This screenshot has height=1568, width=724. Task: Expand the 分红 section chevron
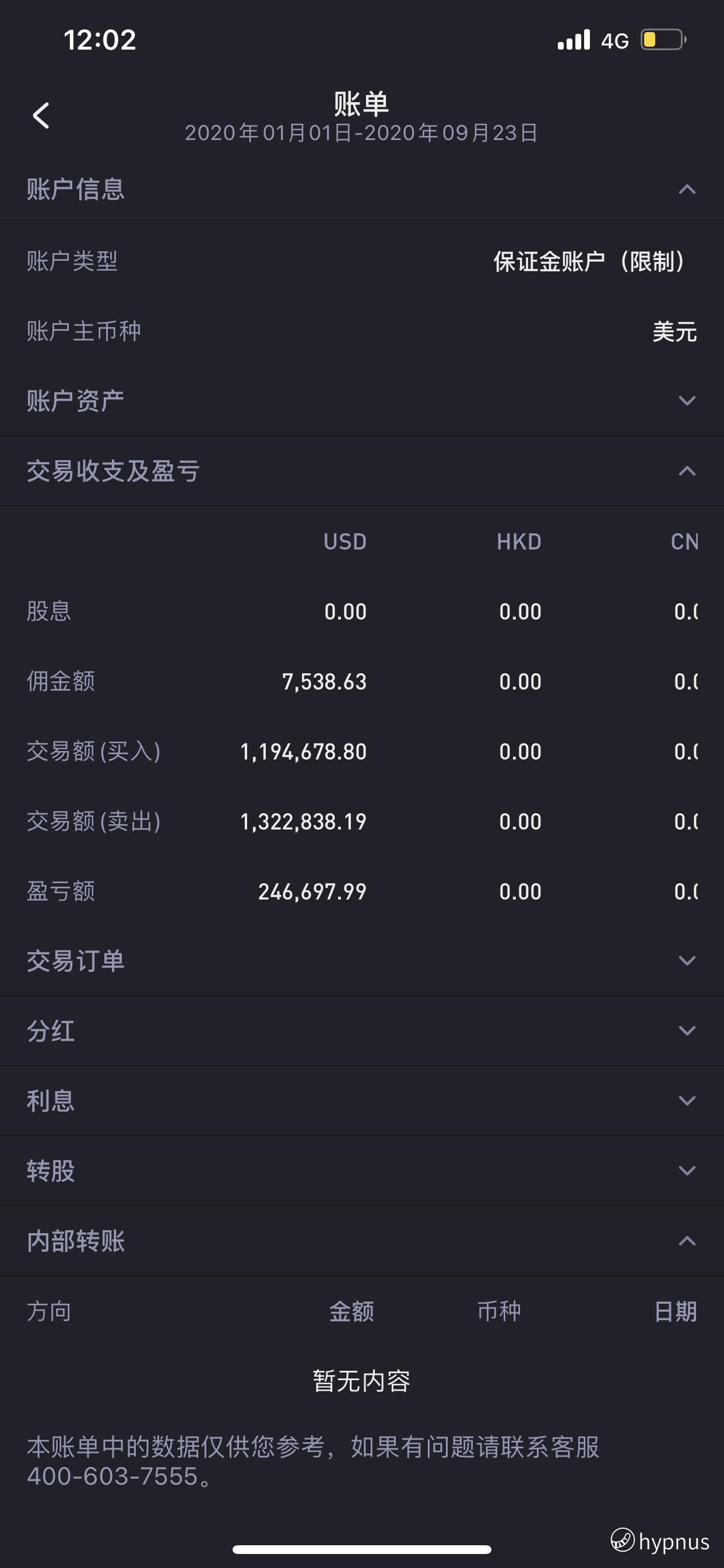pos(687,1031)
